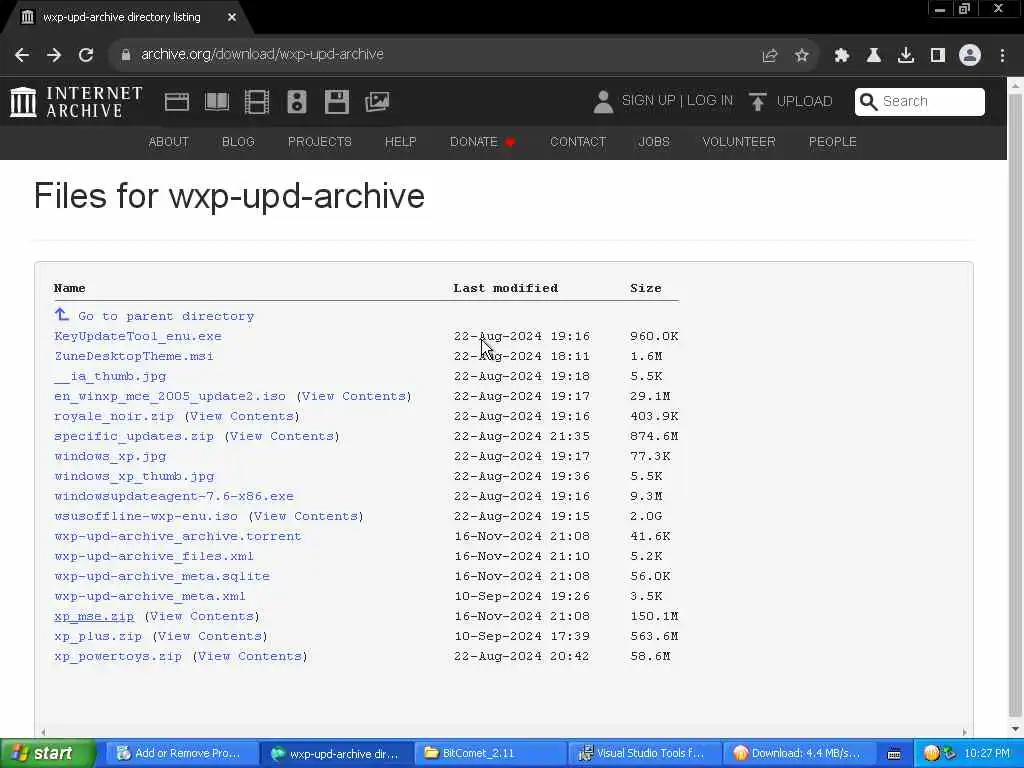Open the Extensions puzzle icon
The width and height of the screenshot is (1024, 768).
click(x=842, y=56)
